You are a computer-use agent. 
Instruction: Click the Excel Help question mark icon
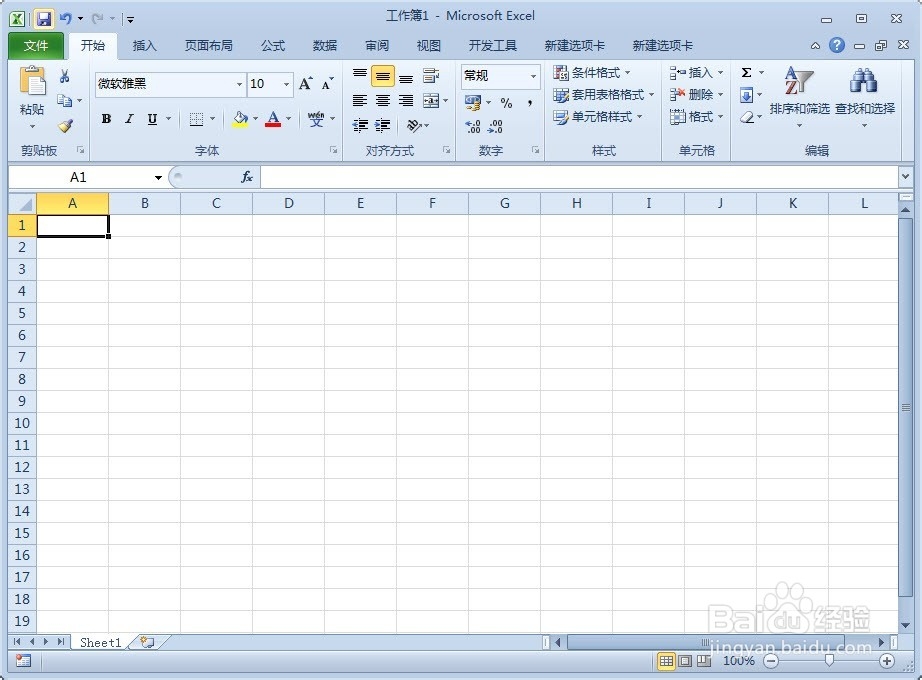(x=837, y=45)
